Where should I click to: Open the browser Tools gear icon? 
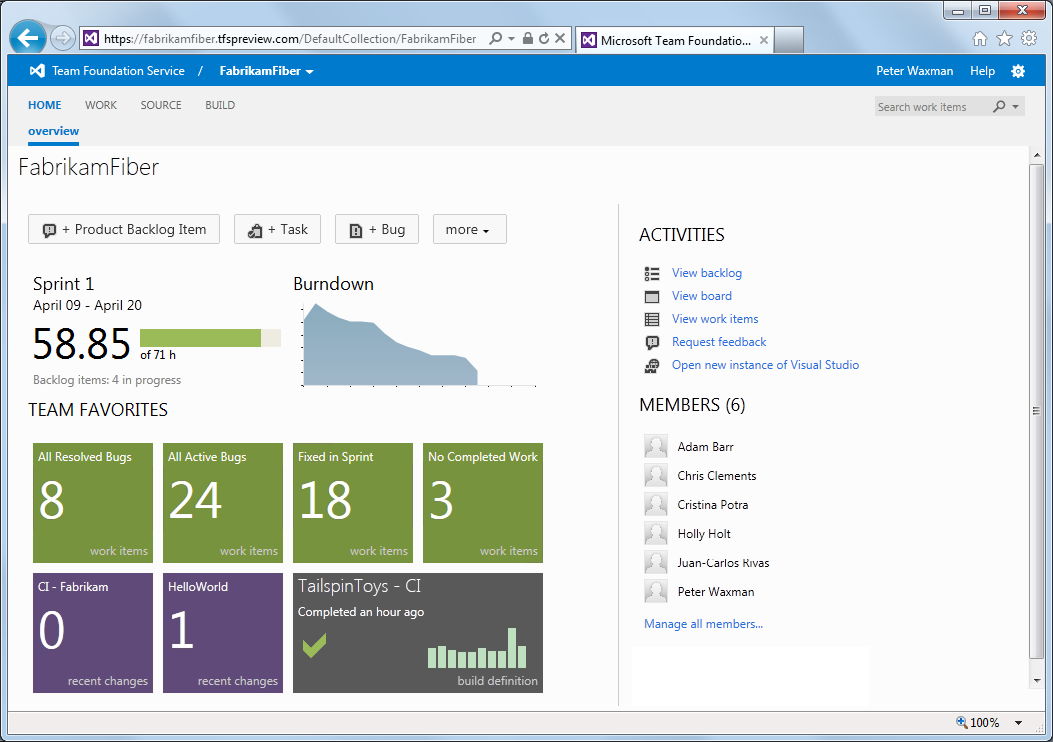tap(1029, 38)
